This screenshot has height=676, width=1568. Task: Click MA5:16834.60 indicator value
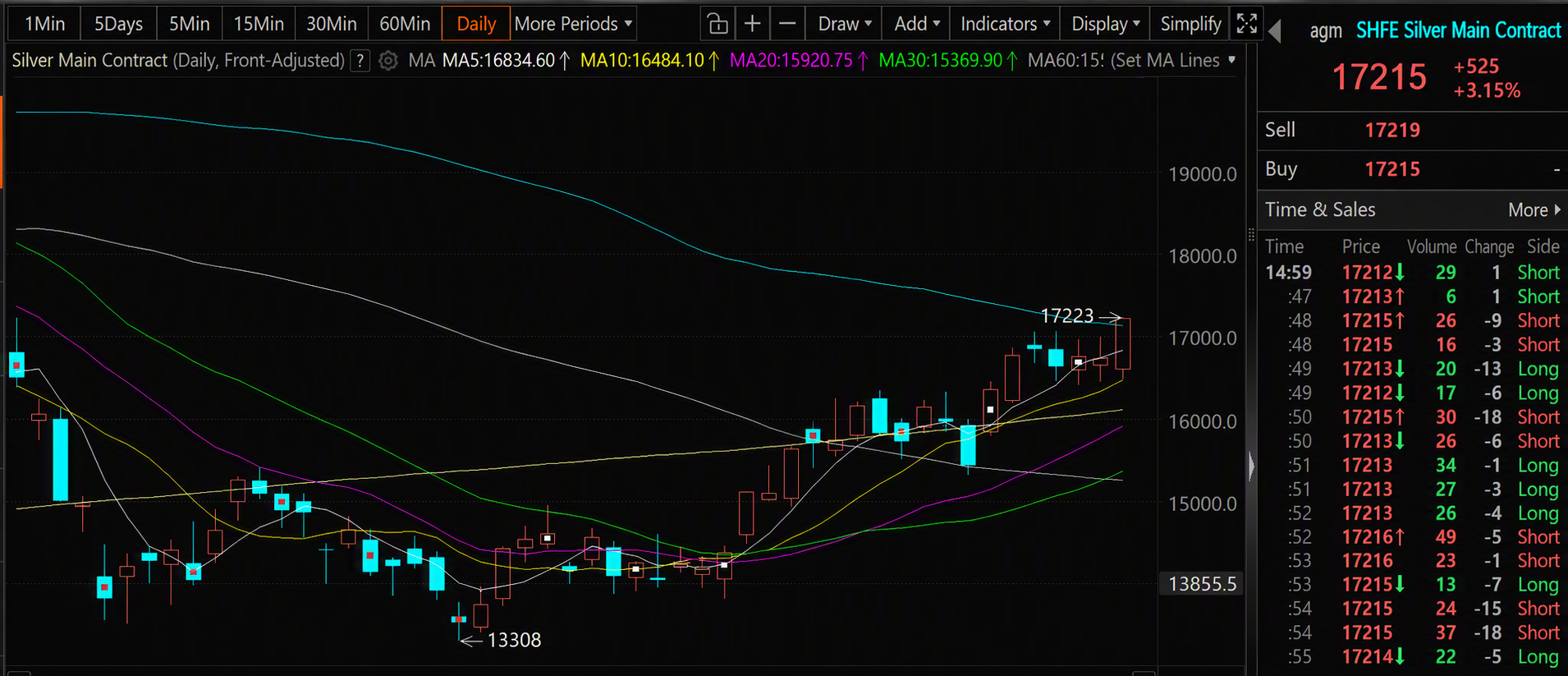[506, 61]
